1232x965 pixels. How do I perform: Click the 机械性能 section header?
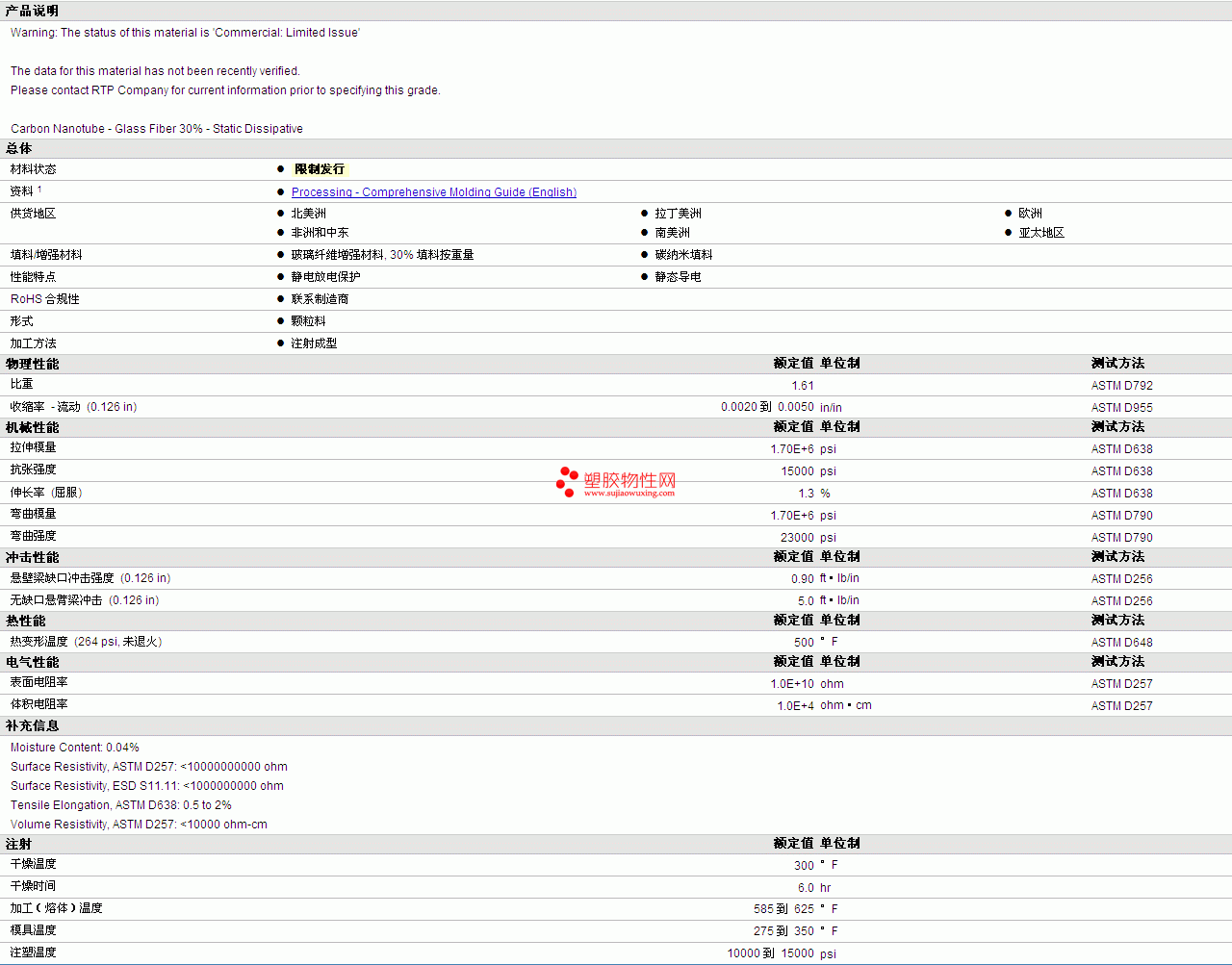(x=32, y=427)
